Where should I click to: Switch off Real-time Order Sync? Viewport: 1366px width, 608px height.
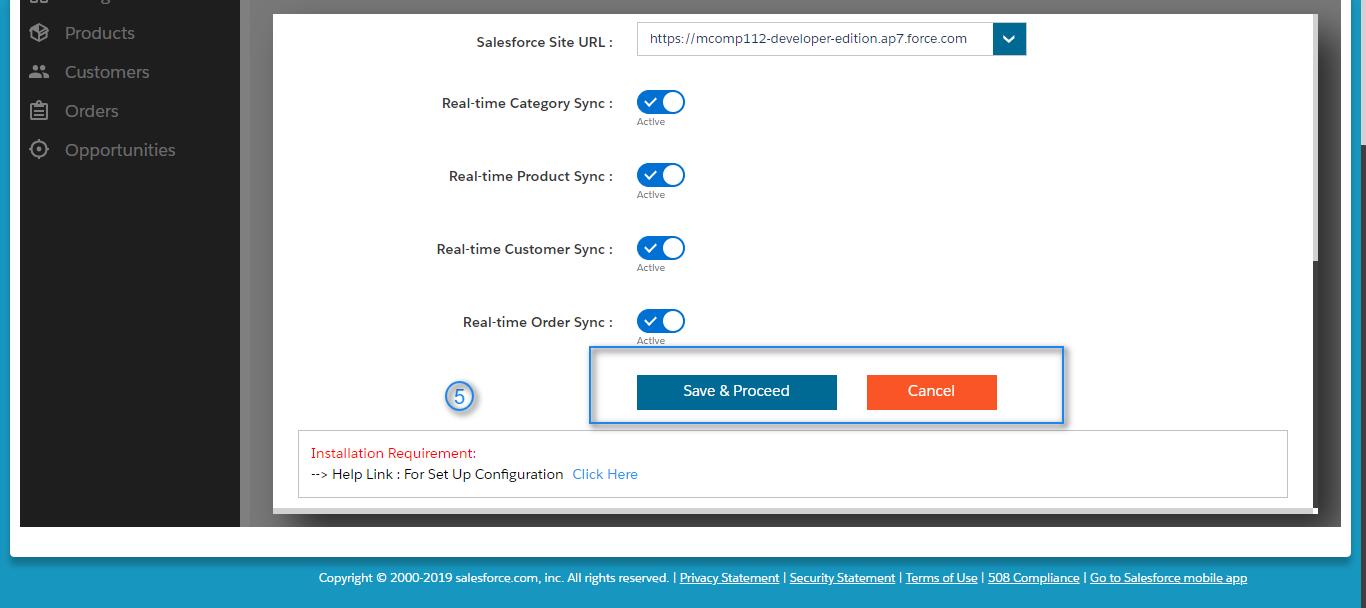(x=661, y=321)
